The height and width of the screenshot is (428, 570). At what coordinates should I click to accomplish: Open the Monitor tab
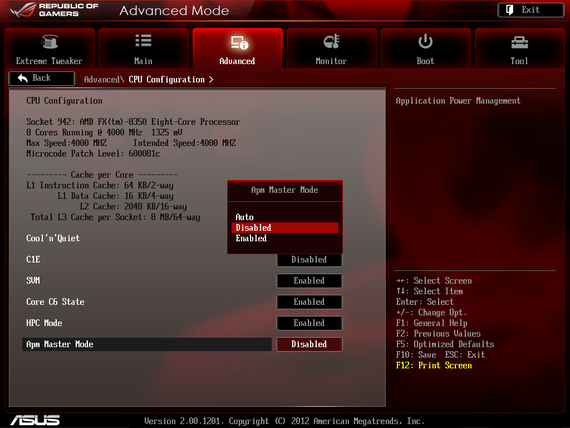coord(331,48)
